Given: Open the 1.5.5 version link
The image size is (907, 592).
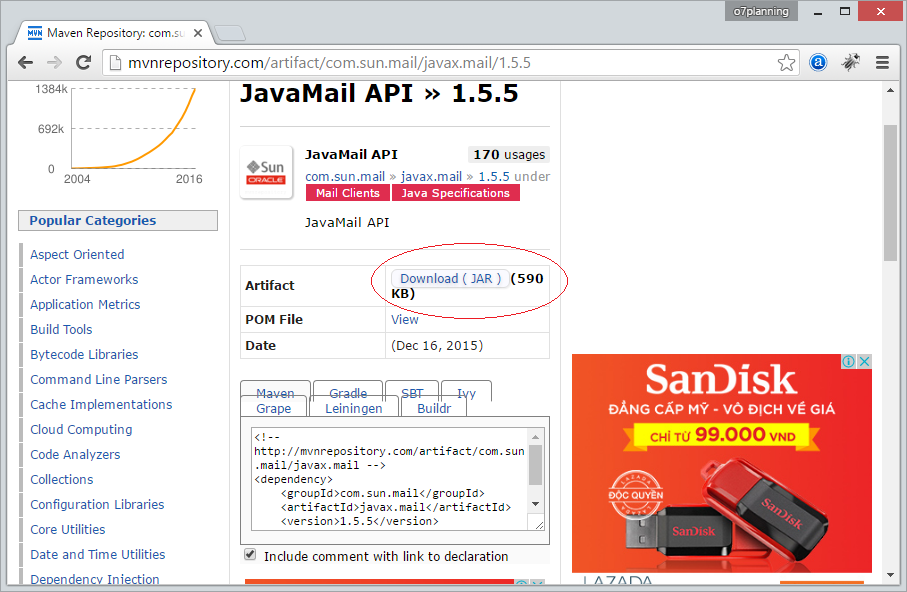Looking at the screenshot, I should point(493,177).
